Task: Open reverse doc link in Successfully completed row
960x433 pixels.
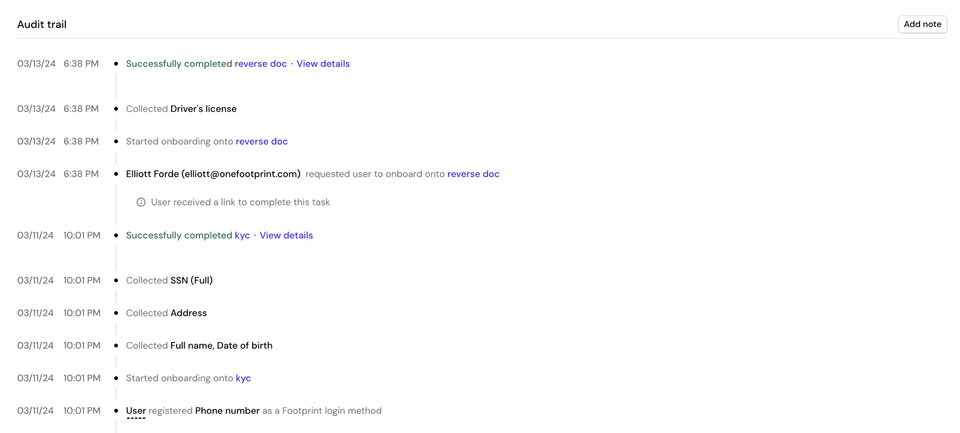Action: tap(260, 64)
